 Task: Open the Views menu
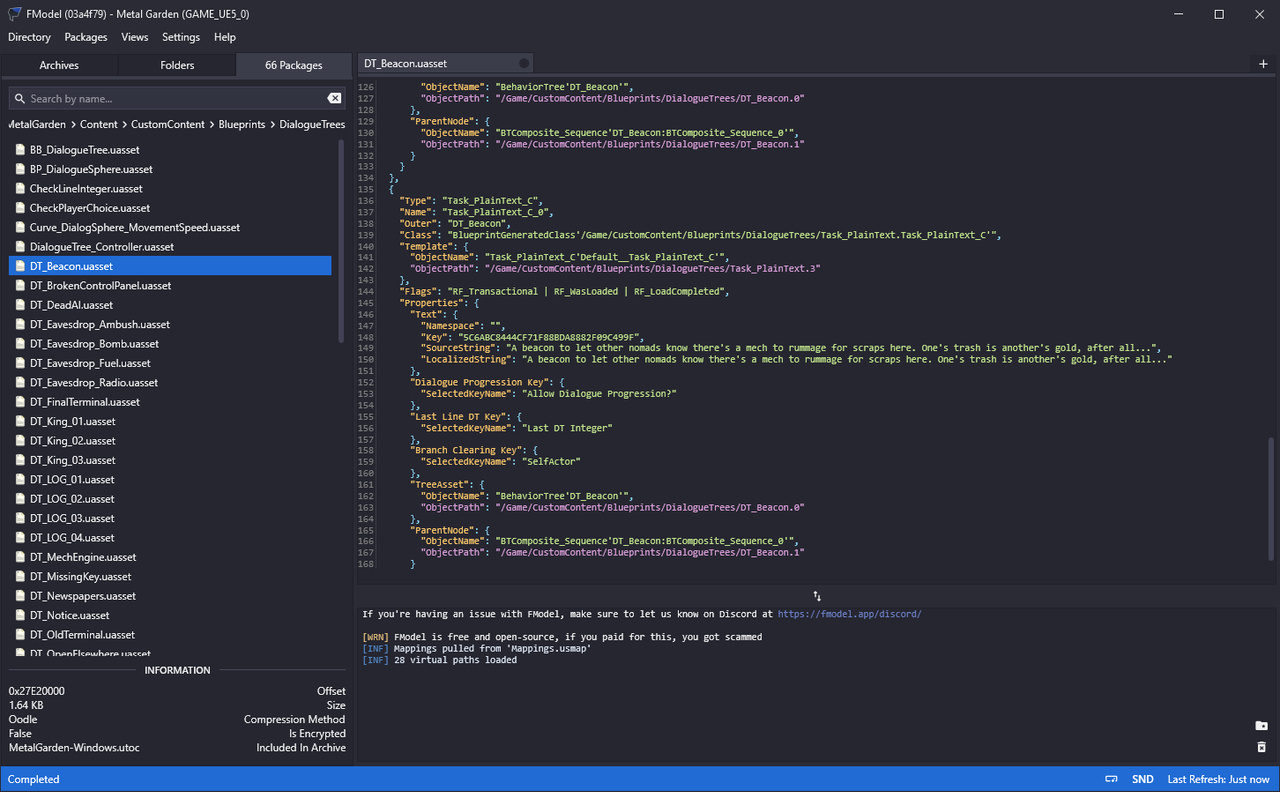(135, 37)
